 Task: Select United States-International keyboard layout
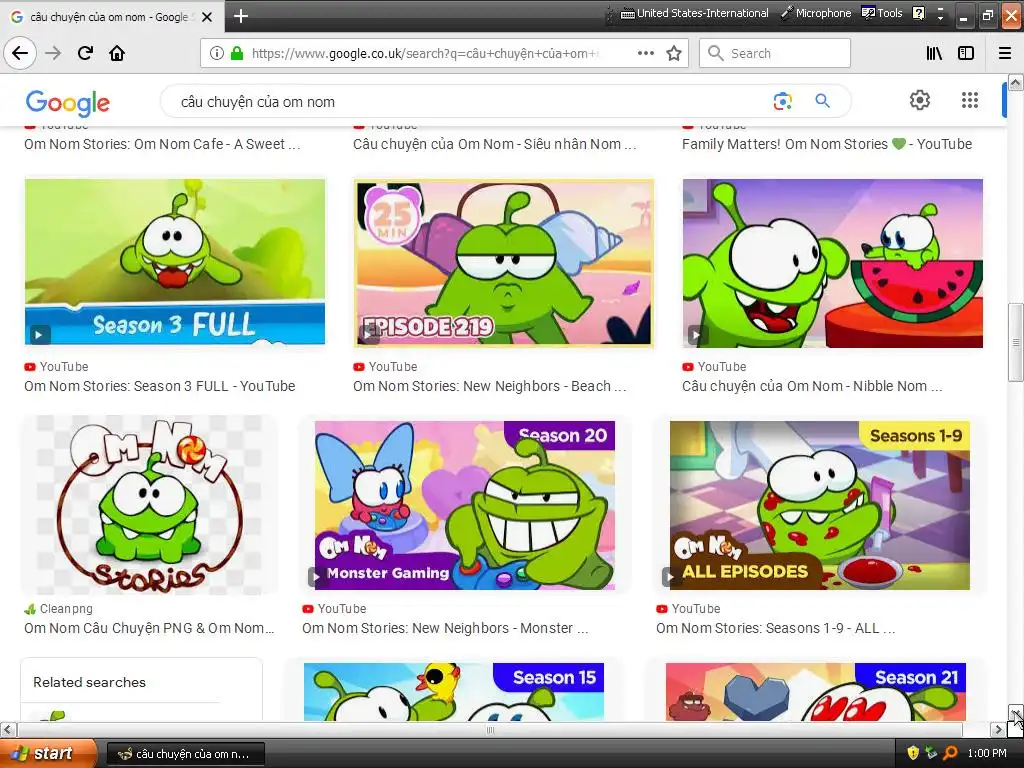pos(694,13)
